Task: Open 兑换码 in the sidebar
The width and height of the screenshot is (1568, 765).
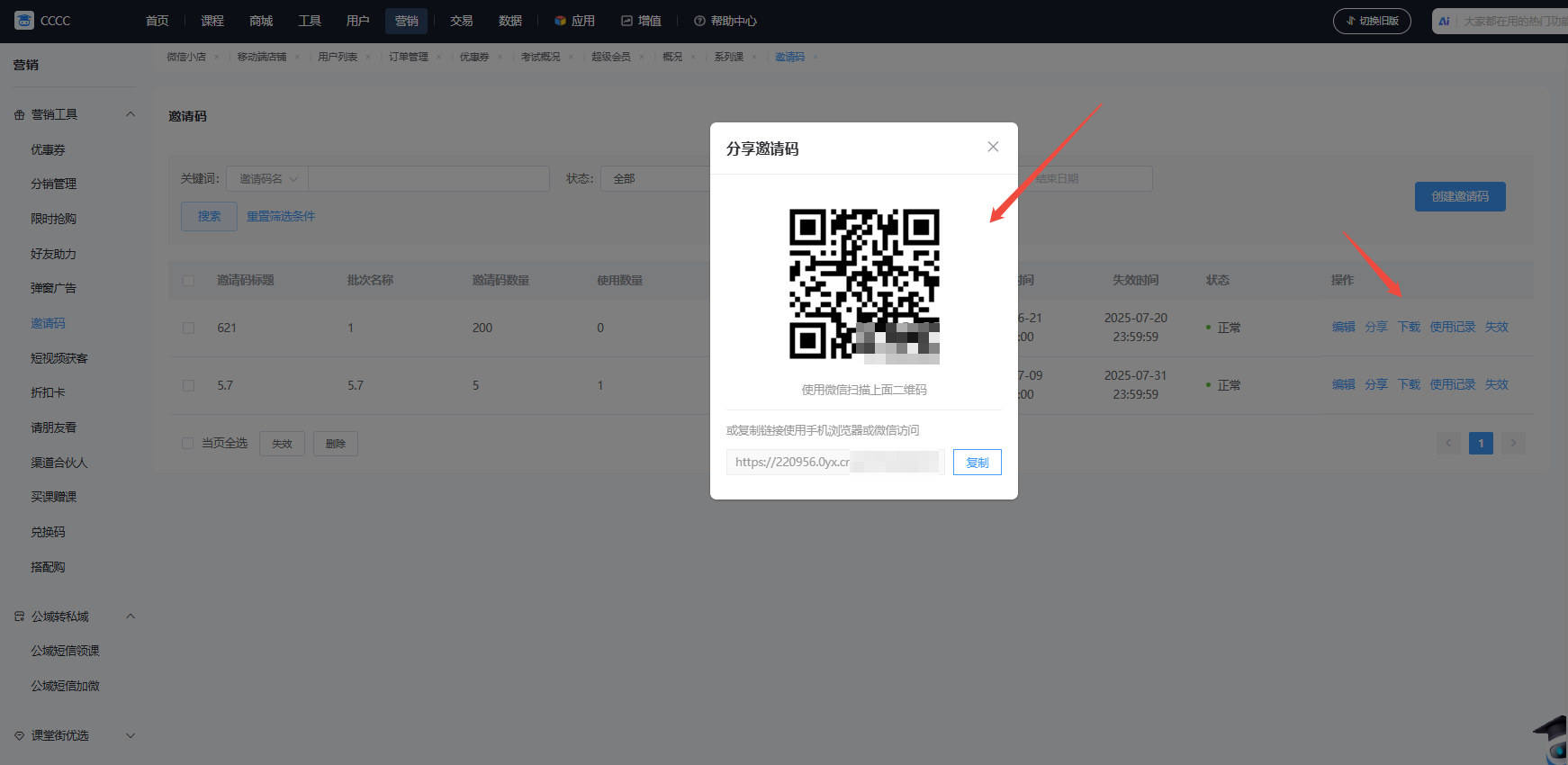Action: [48, 532]
